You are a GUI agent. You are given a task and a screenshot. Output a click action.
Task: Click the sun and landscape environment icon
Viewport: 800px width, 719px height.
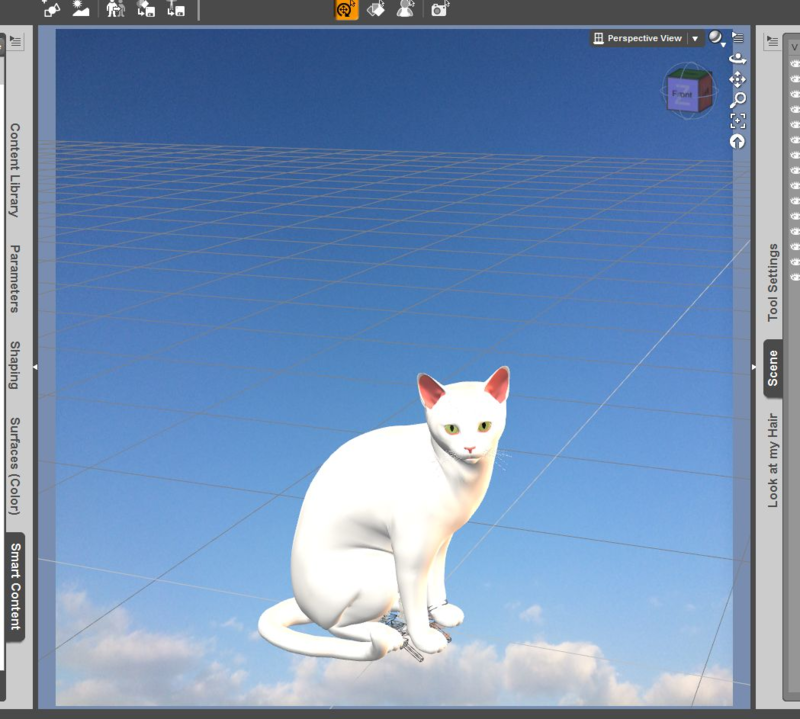(x=81, y=9)
